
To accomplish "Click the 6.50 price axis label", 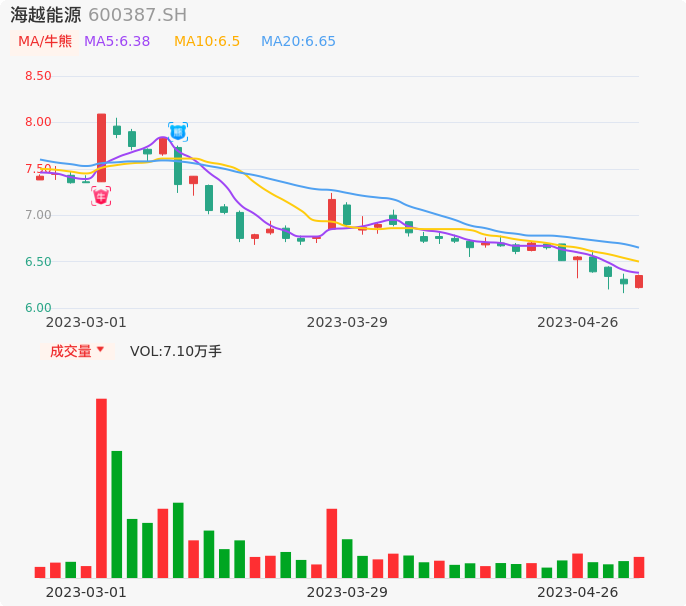I will click(x=38, y=262).
